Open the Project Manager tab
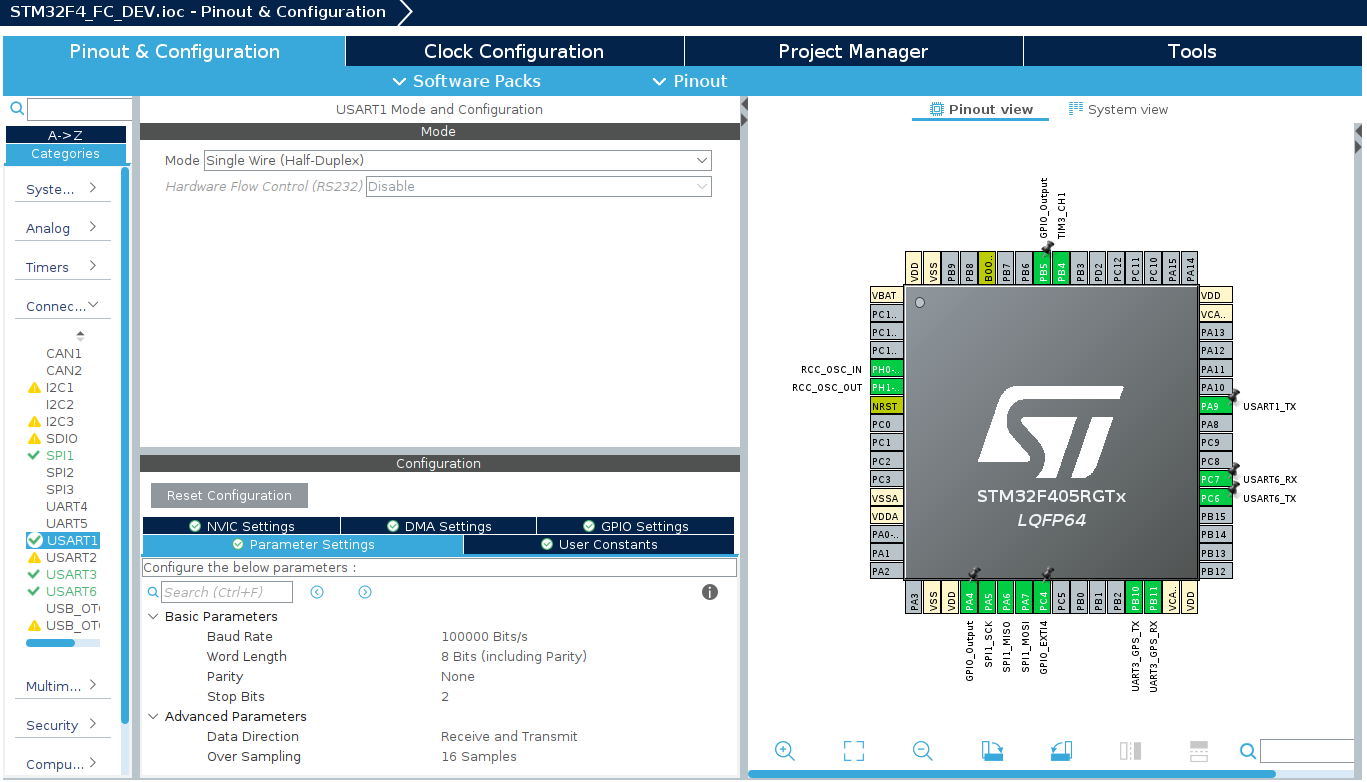 tap(853, 51)
